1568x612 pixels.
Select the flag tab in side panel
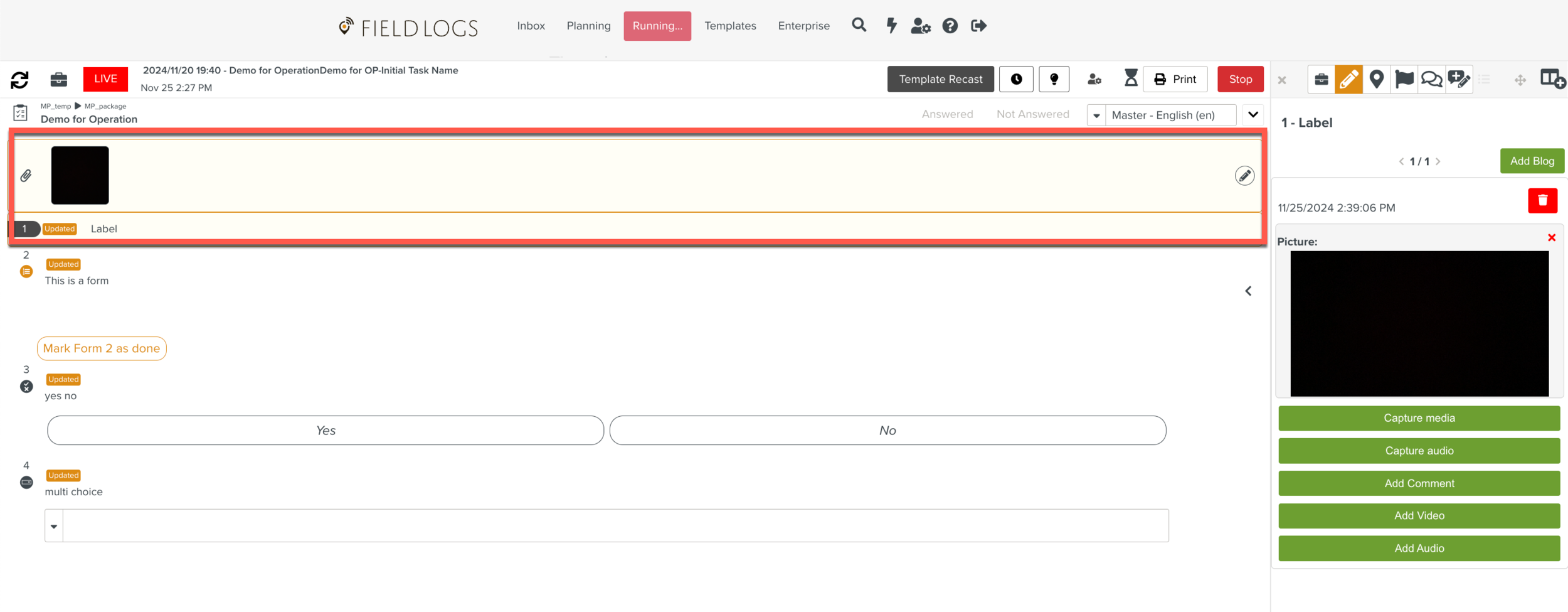pyautogui.click(x=1404, y=79)
